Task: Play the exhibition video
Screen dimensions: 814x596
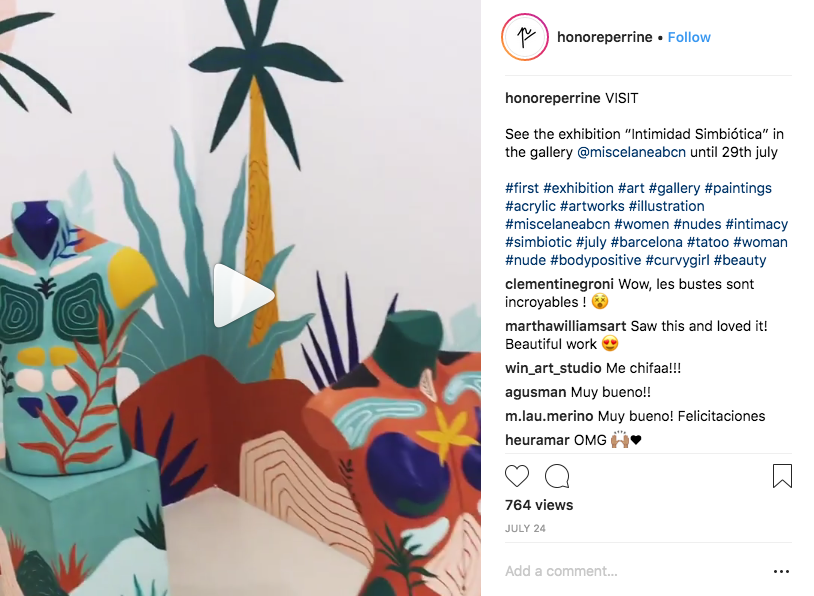Action: (x=243, y=295)
